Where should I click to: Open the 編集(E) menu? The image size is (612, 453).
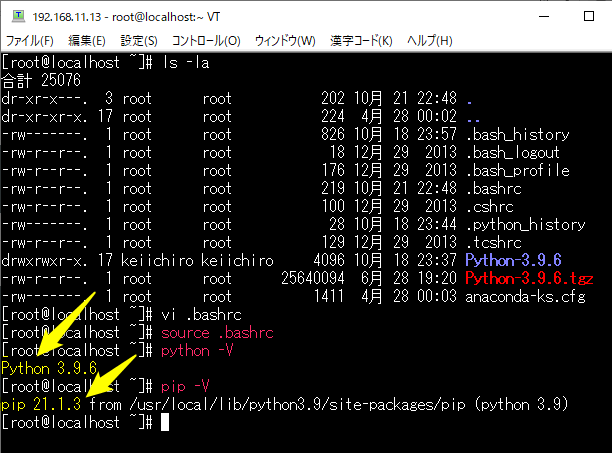pyautogui.click(x=86, y=41)
